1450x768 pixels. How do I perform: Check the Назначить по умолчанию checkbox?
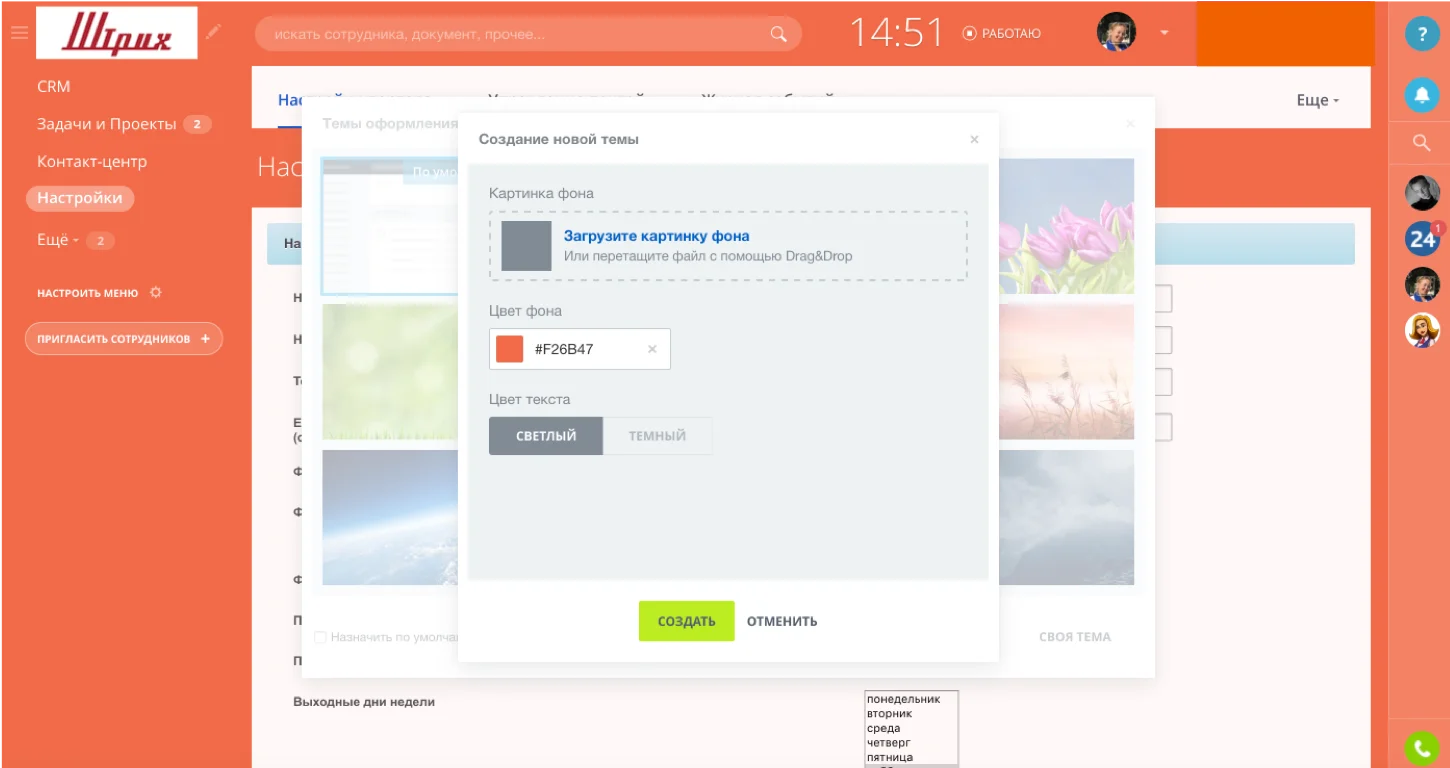[321, 637]
